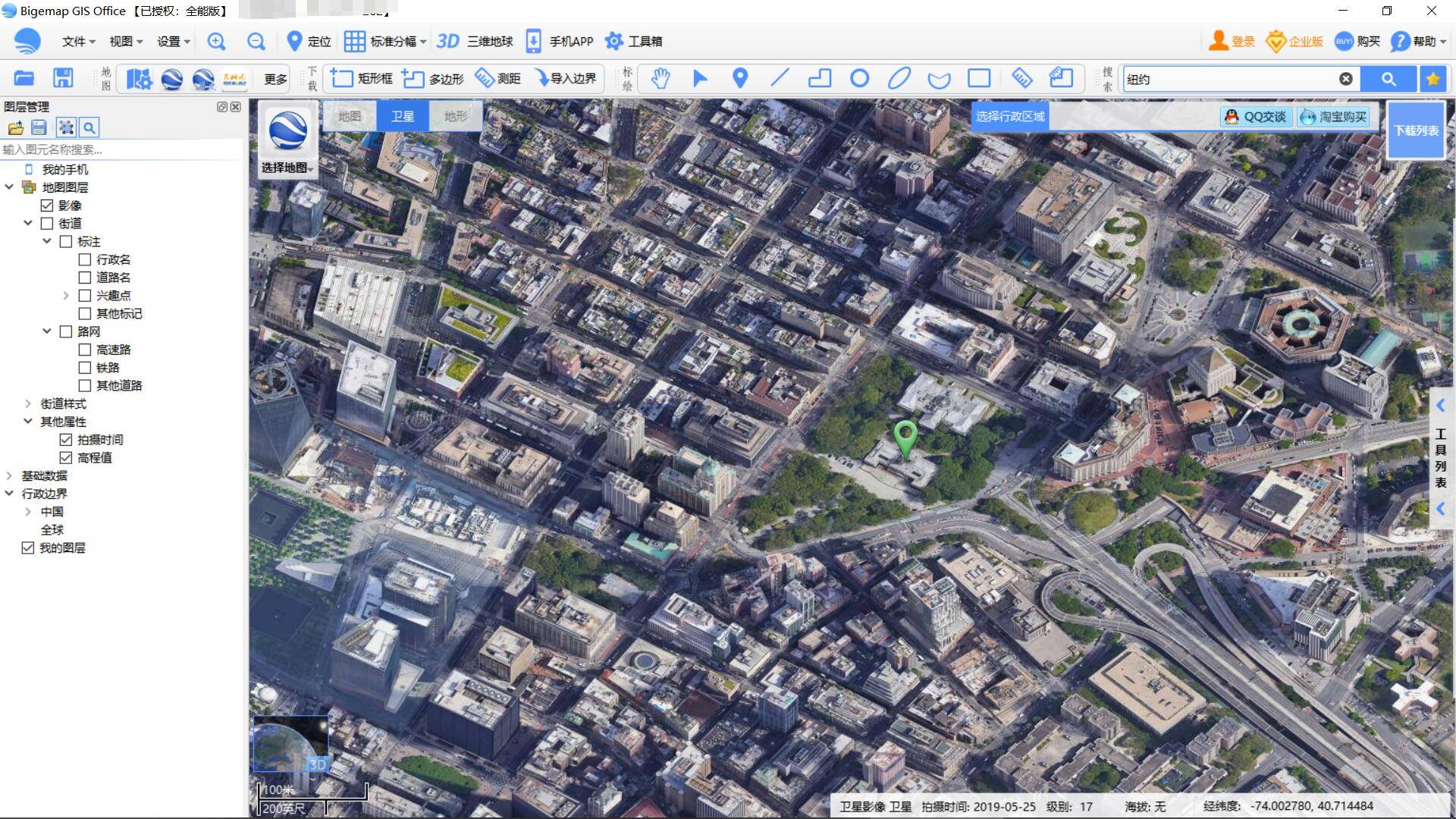Expand the 中国 boundary node
This screenshot has width=1456, height=819.
(28, 512)
